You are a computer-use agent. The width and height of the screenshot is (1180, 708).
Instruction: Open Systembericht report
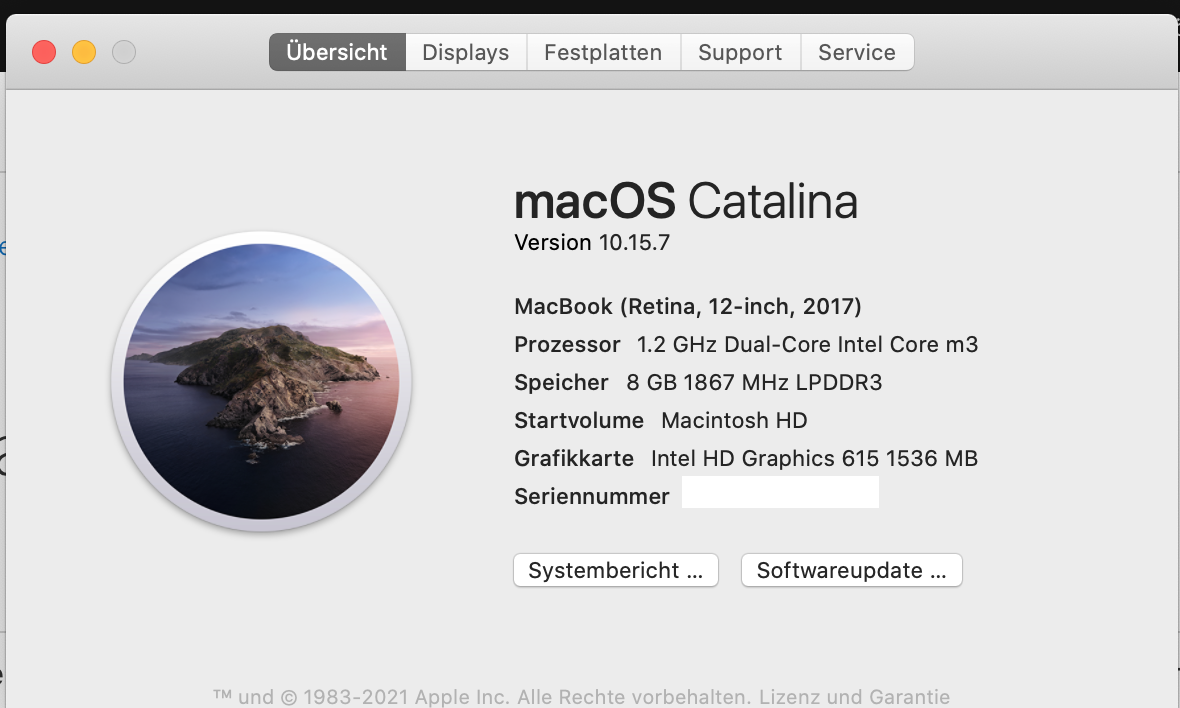click(x=616, y=571)
